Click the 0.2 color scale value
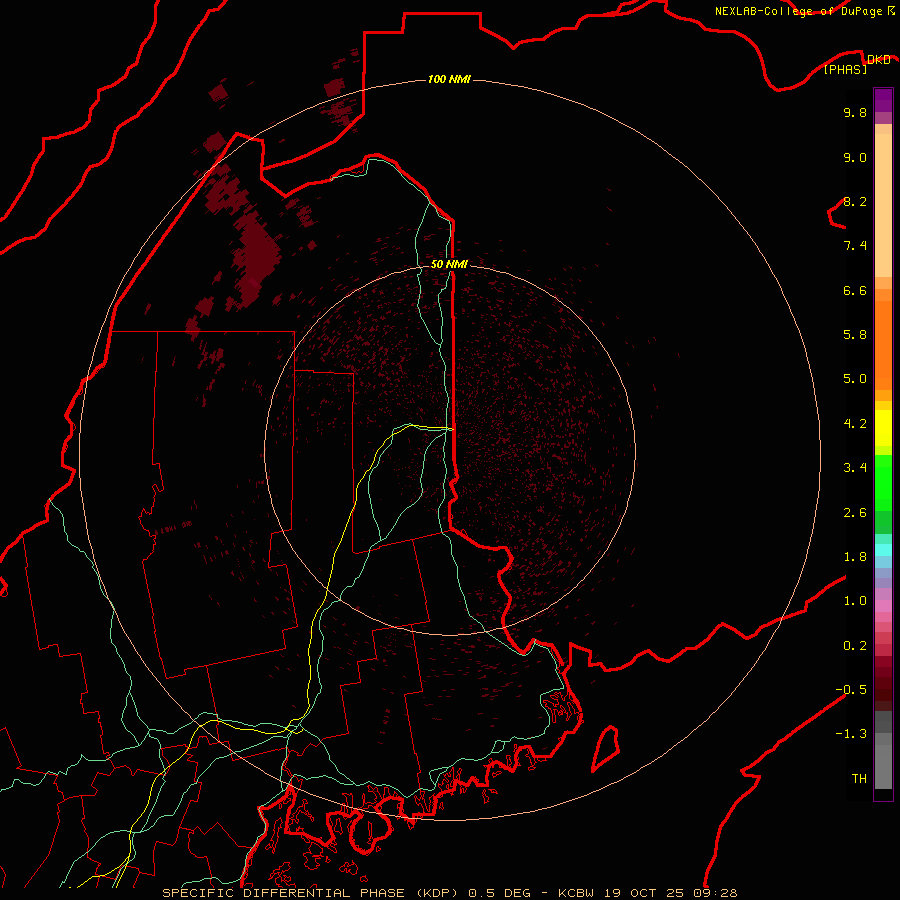 pyautogui.click(x=855, y=646)
